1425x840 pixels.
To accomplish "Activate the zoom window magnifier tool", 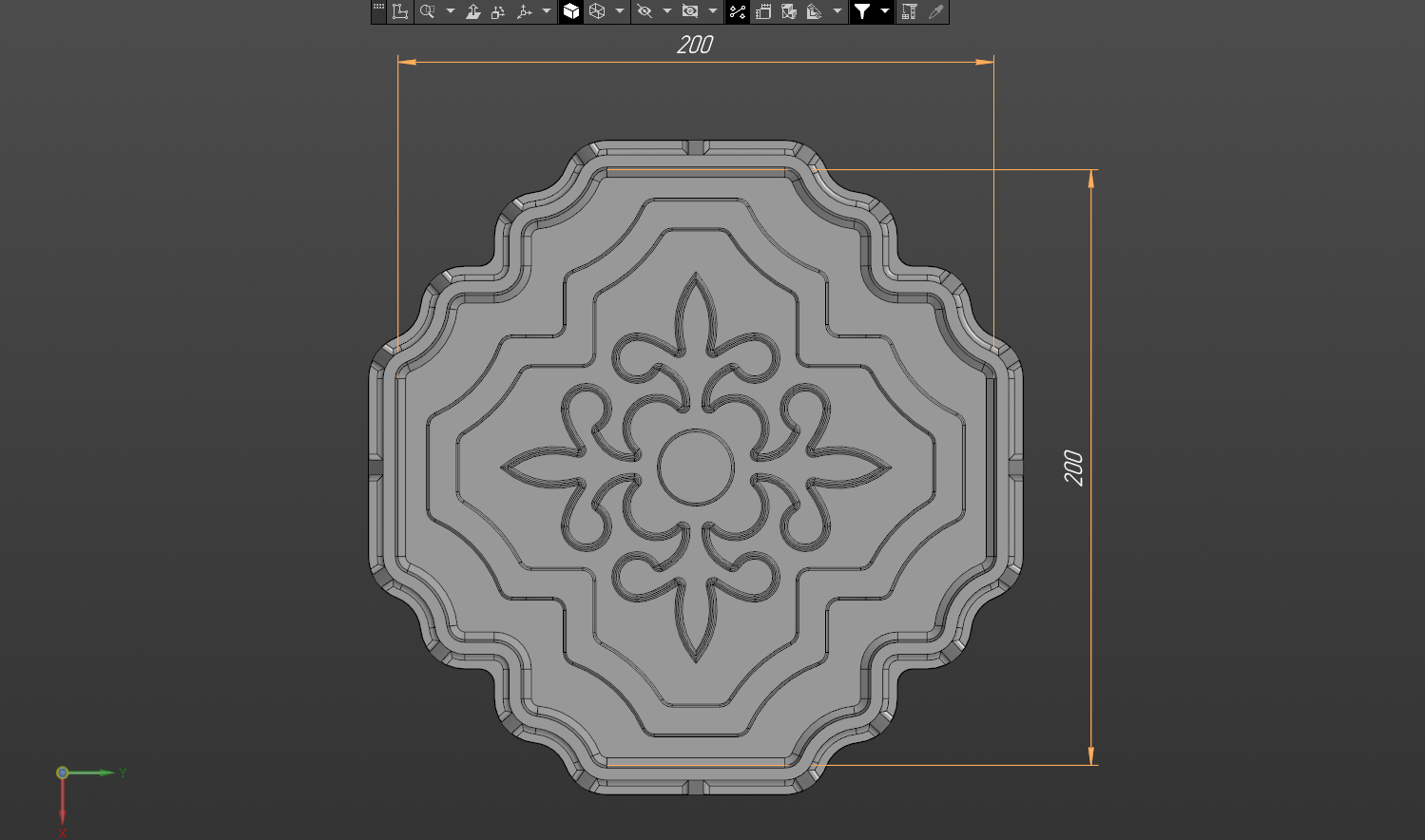I will click(x=428, y=11).
